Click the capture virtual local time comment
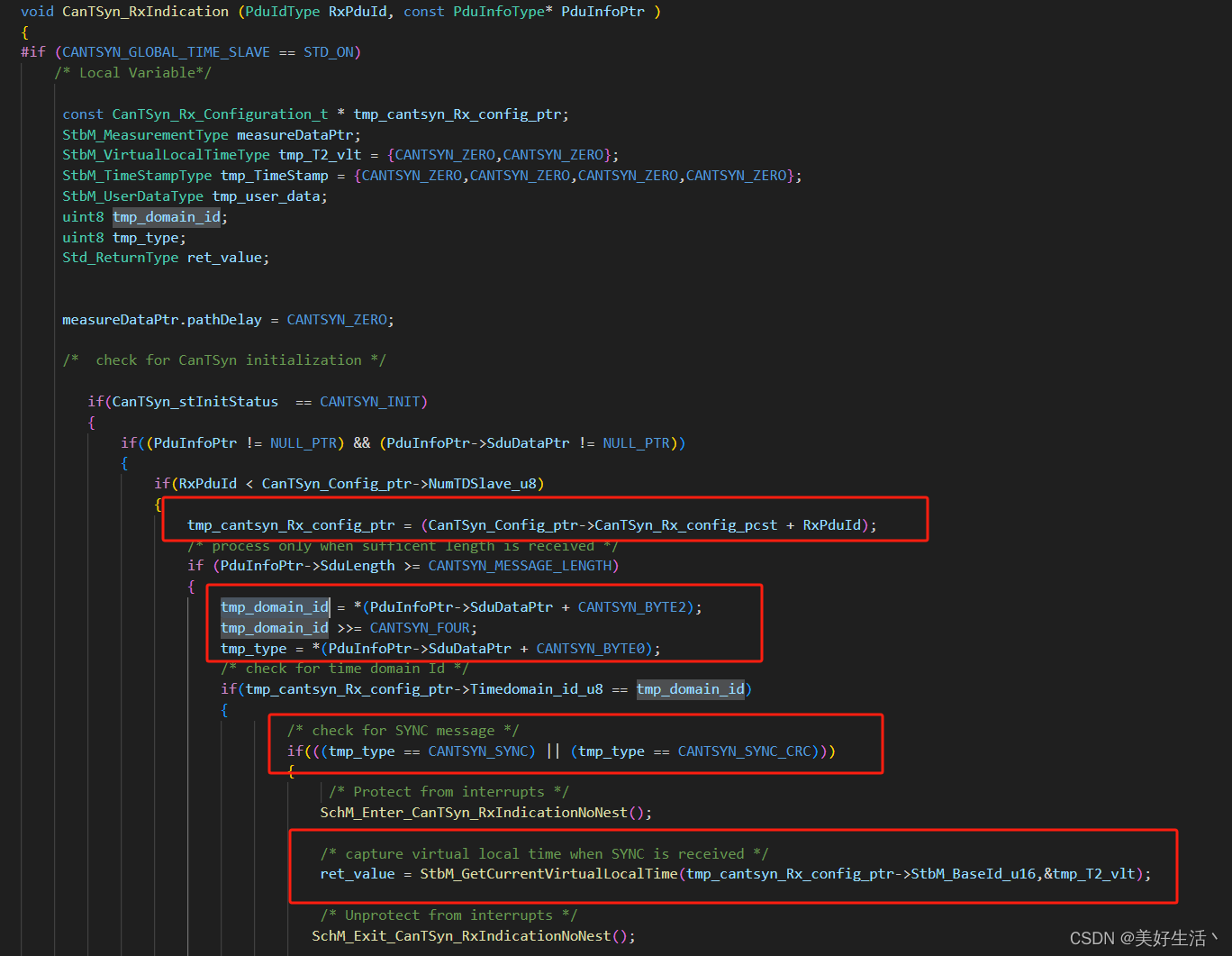 pos(545,853)
